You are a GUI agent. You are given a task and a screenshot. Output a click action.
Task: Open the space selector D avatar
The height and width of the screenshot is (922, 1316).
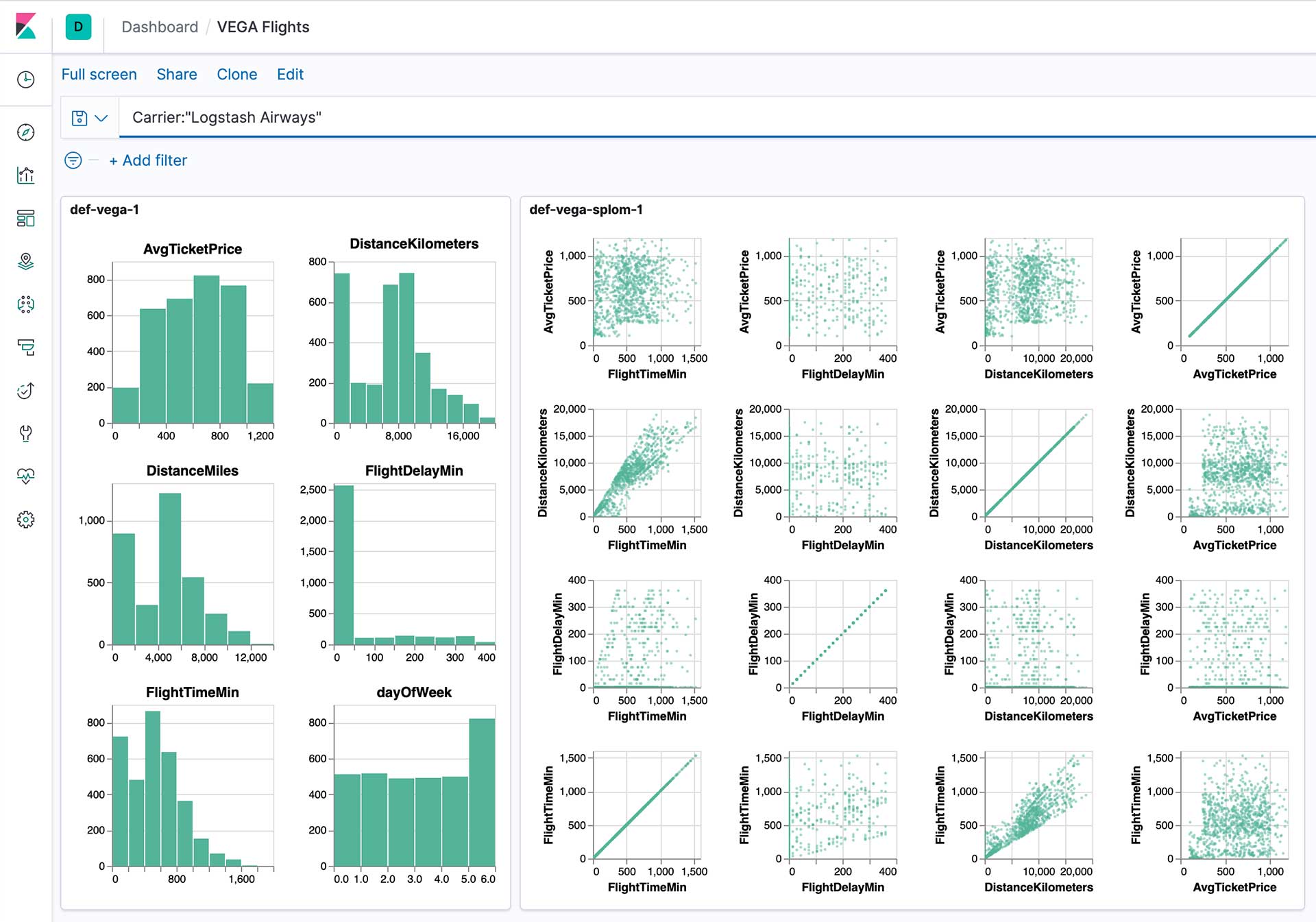tap(78, 27)
